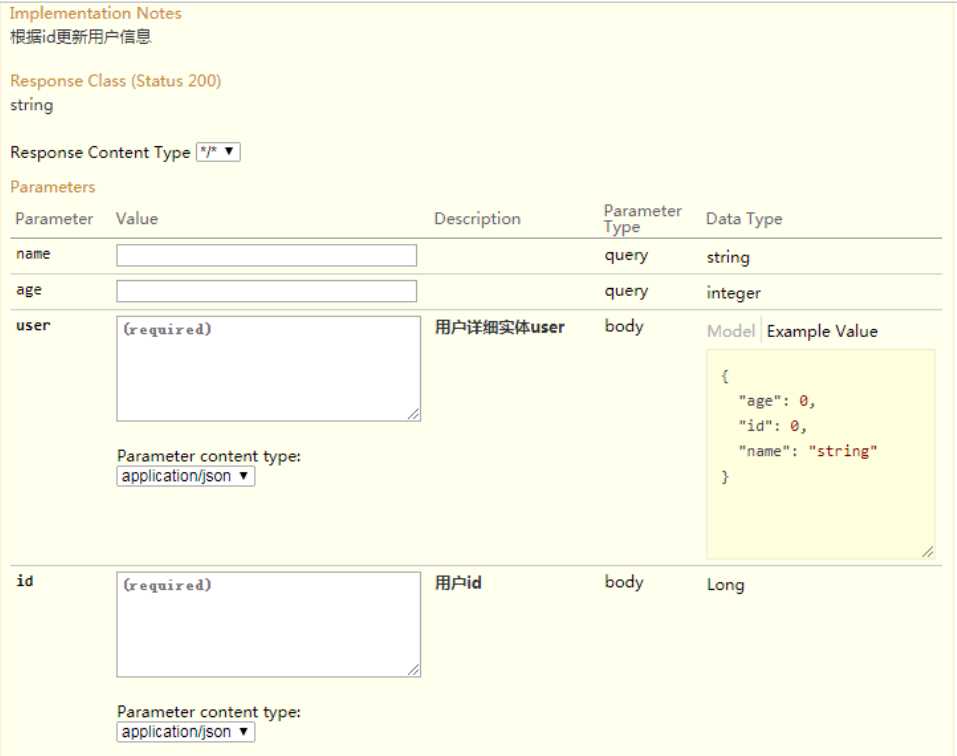Viewport: 957px width, 756px height.
Task: Click the Parameter Type column header
Action: click(x=643, y=218)
